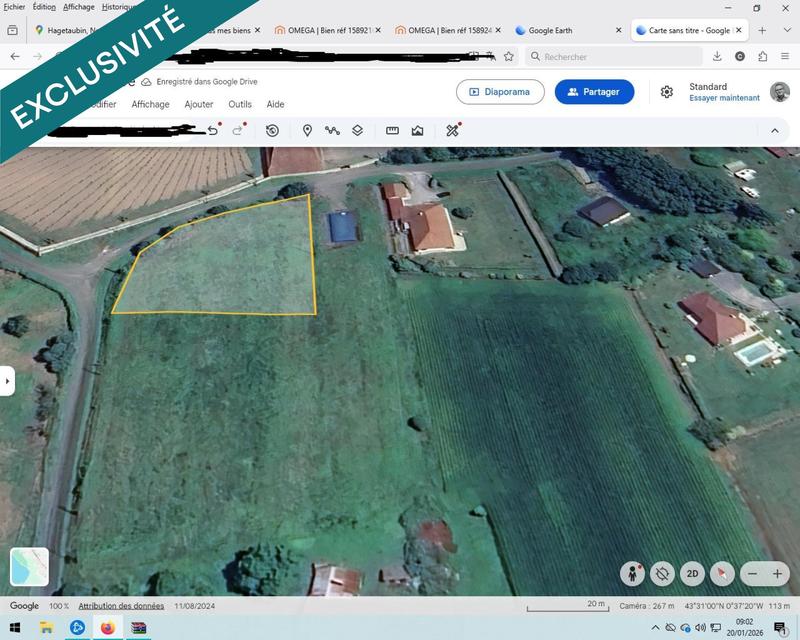
Task: Open the map style layers tool
Action: [x=356, y=130]
